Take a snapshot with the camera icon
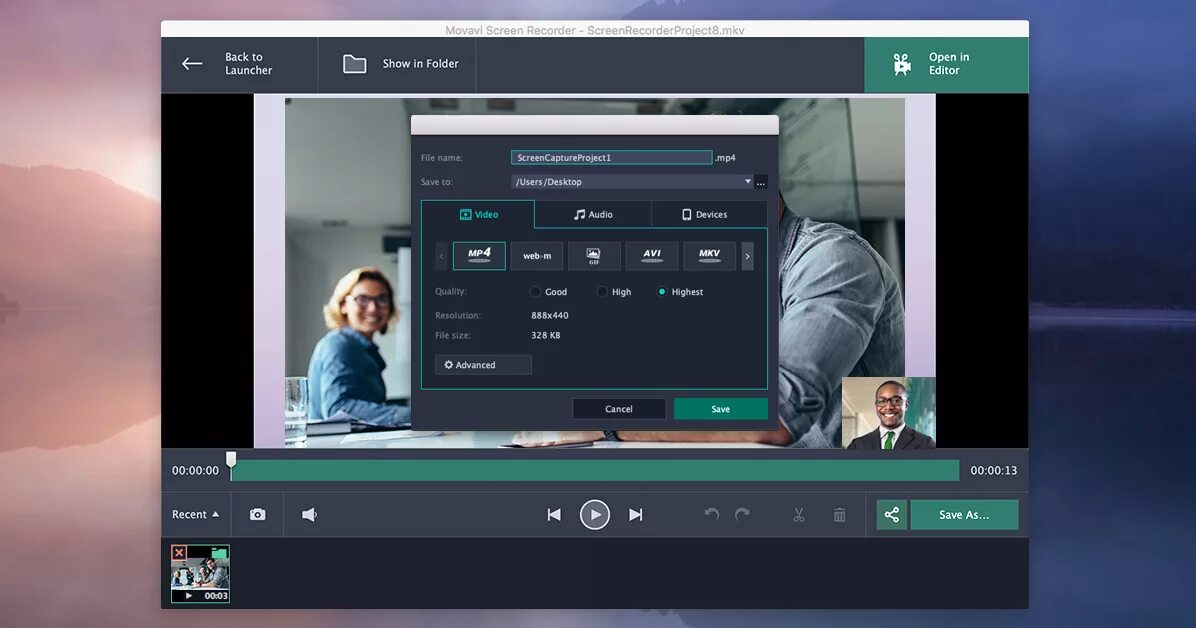This screenshot has height=628, width=1196. pyautogui.click(x=258, y=514)
